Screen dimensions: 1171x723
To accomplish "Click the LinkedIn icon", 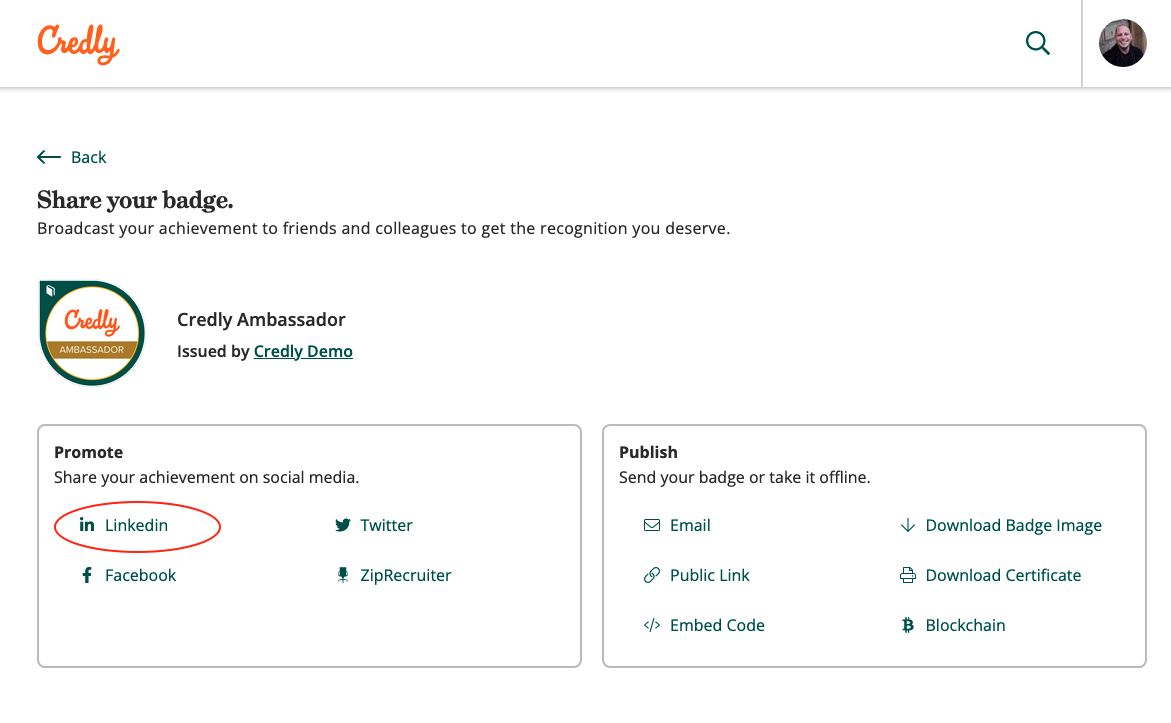I will pos(87,525).
